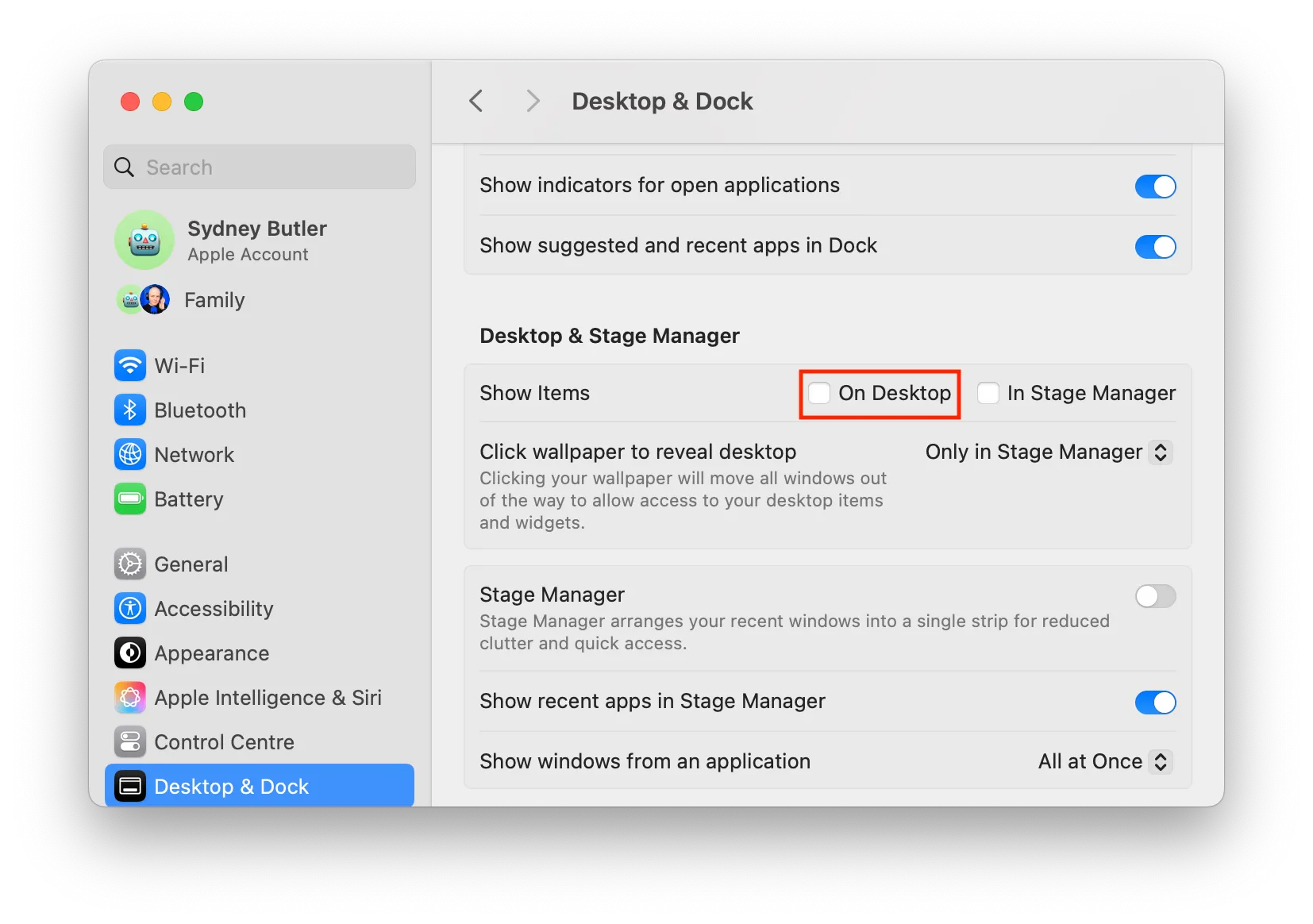Disable Show suggested and recent apps in Dock
Image resolution: width=1313 pixels, height=924 pixels.
click(1155, 247)
